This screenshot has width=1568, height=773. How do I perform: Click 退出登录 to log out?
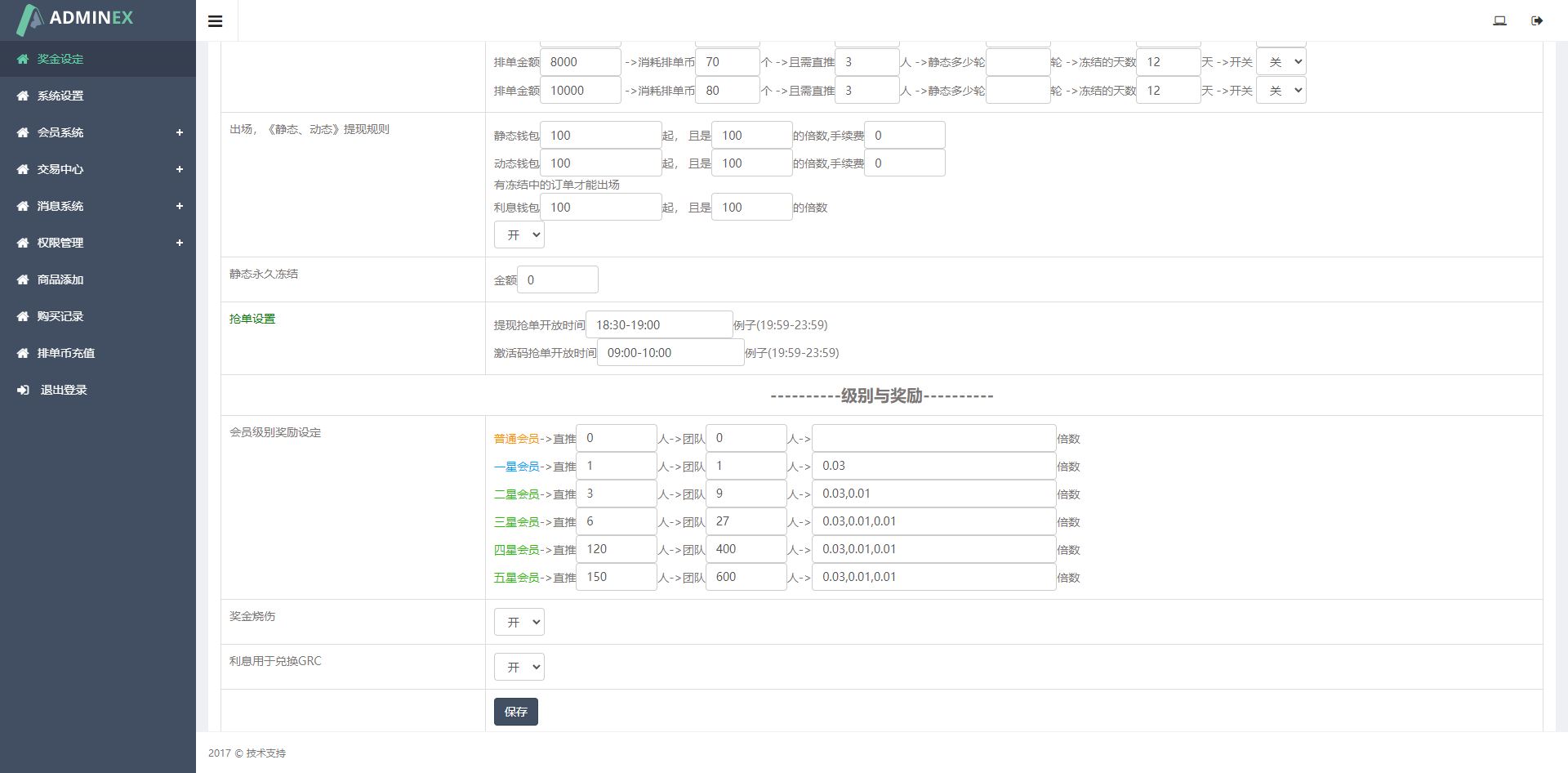click(x=98, y=390)
